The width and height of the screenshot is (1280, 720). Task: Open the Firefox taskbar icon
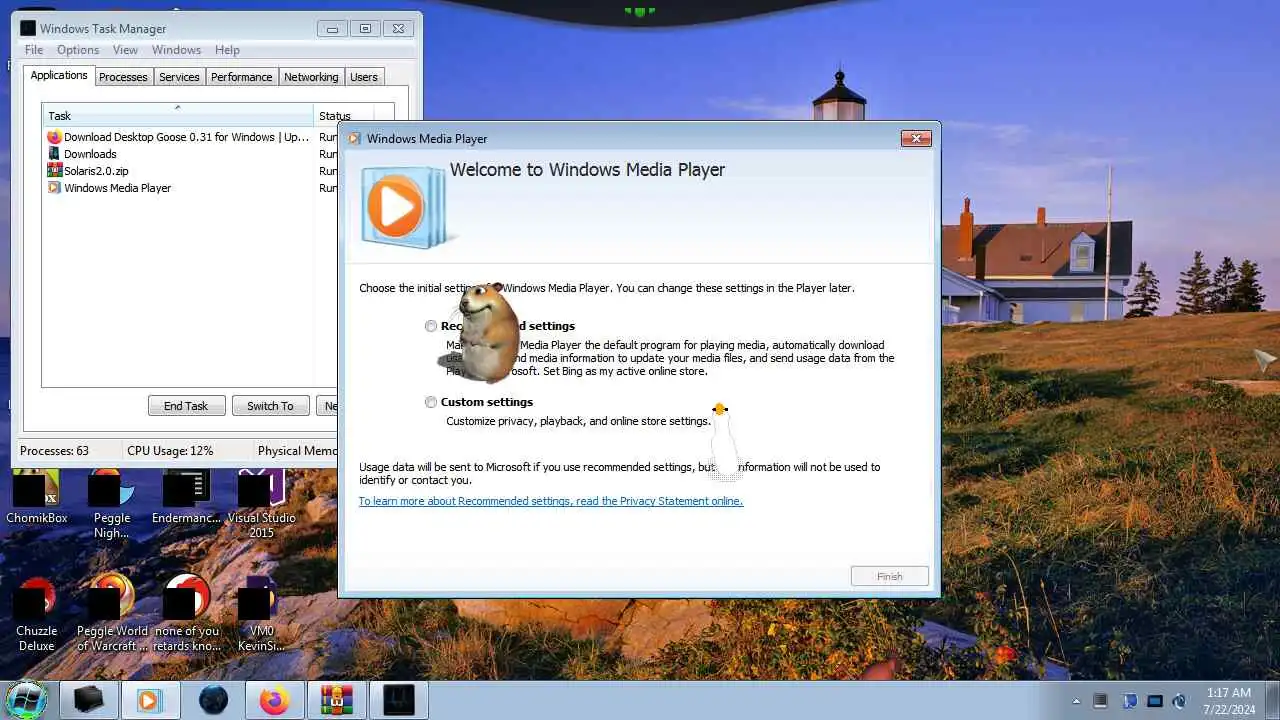click(x=274, y=701)
